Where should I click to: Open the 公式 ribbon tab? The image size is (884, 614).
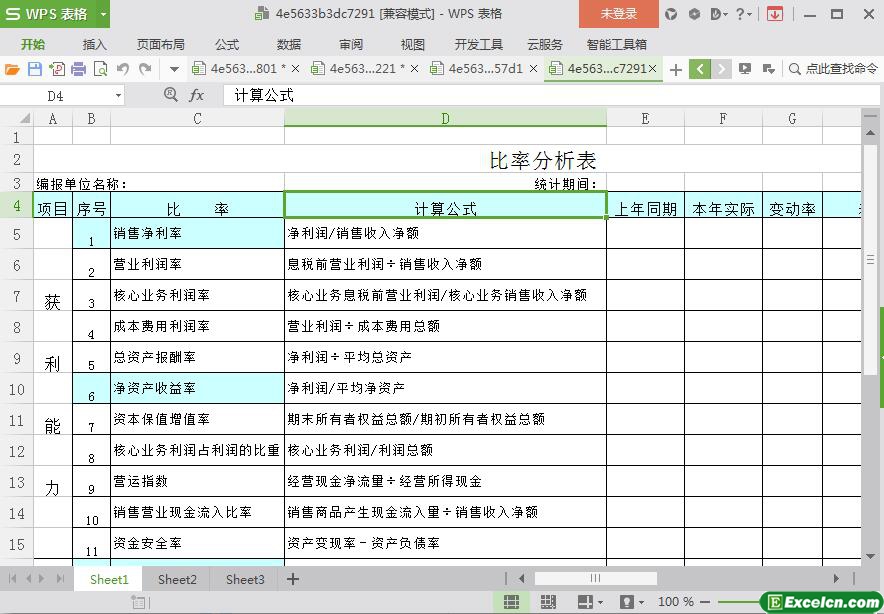227,44
